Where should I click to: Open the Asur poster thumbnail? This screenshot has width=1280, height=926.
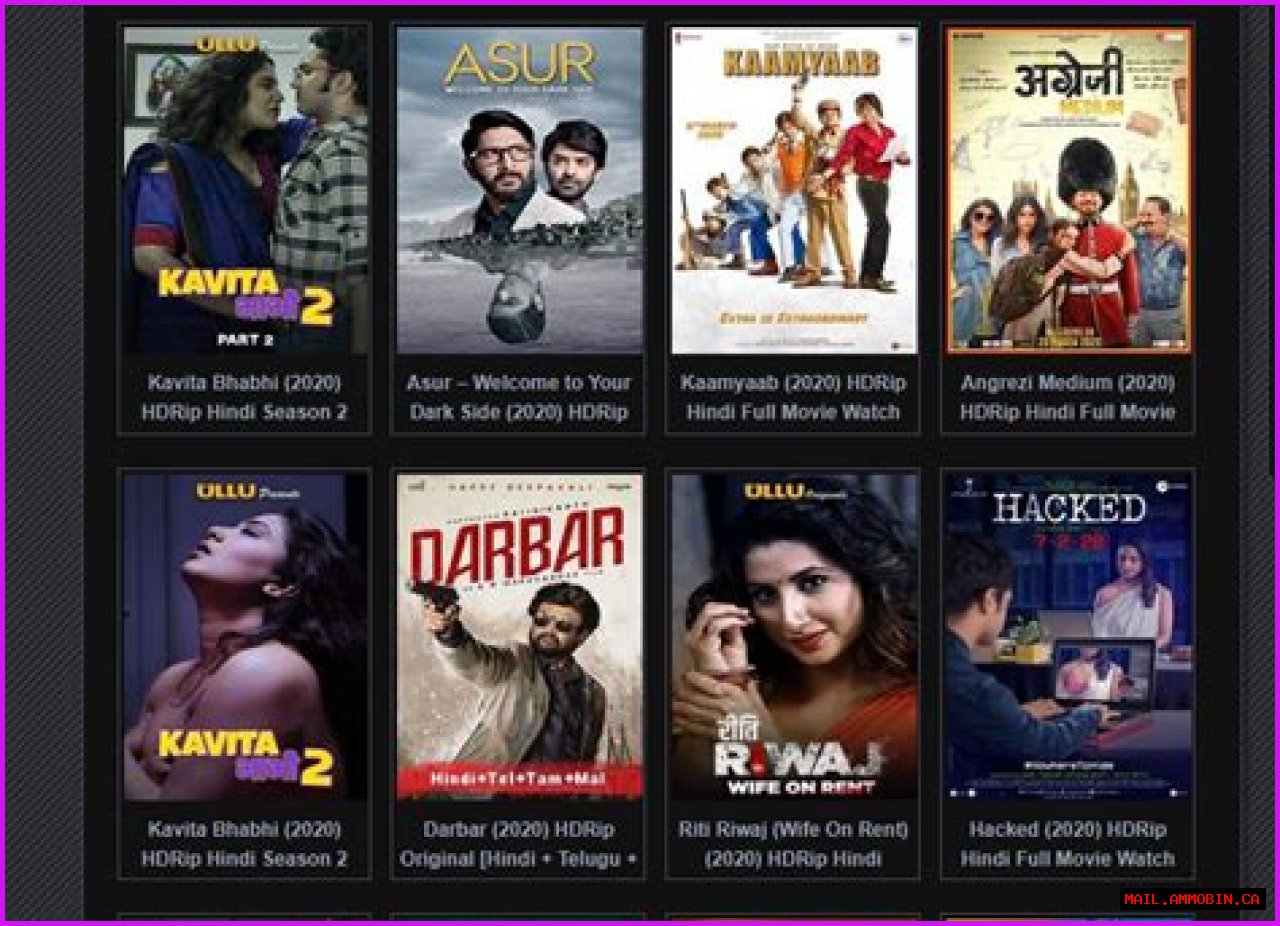click(519, 190)
